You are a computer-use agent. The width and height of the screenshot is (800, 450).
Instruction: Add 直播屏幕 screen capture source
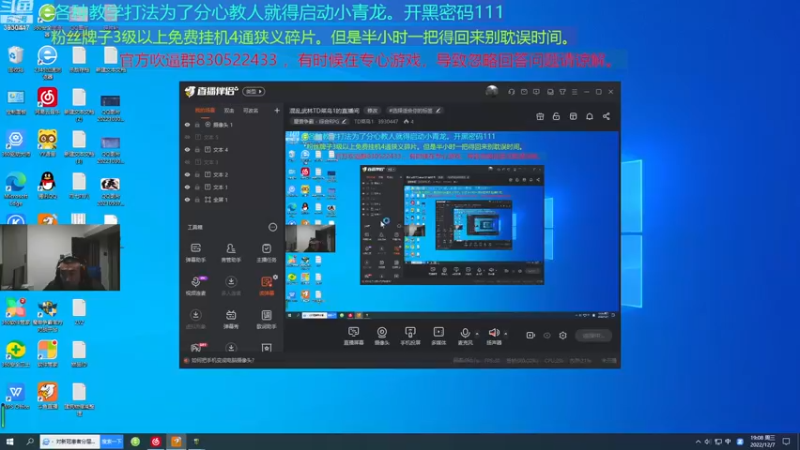(354, 336)
